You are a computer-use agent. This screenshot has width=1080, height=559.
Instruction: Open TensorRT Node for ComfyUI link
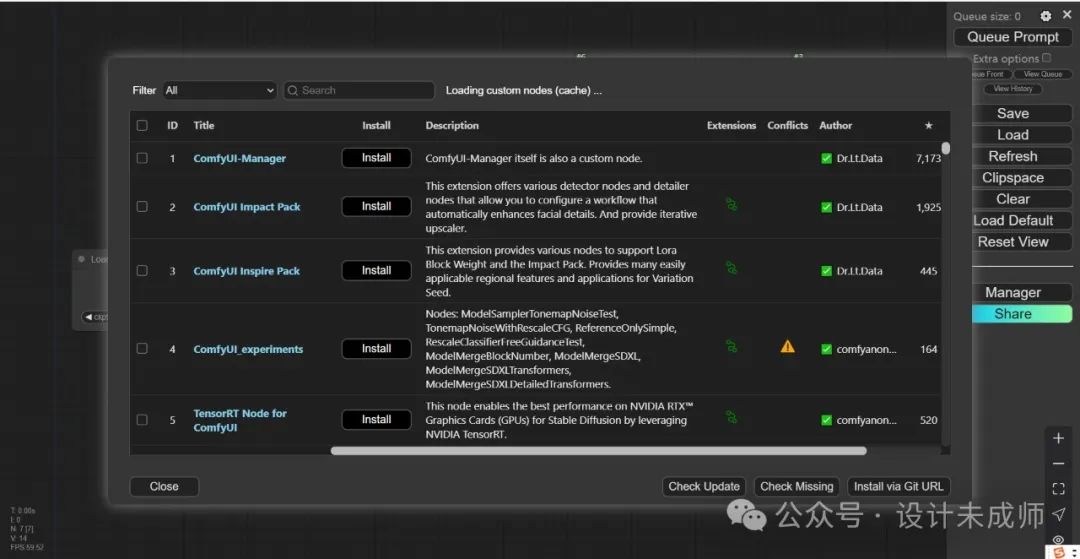240,420
